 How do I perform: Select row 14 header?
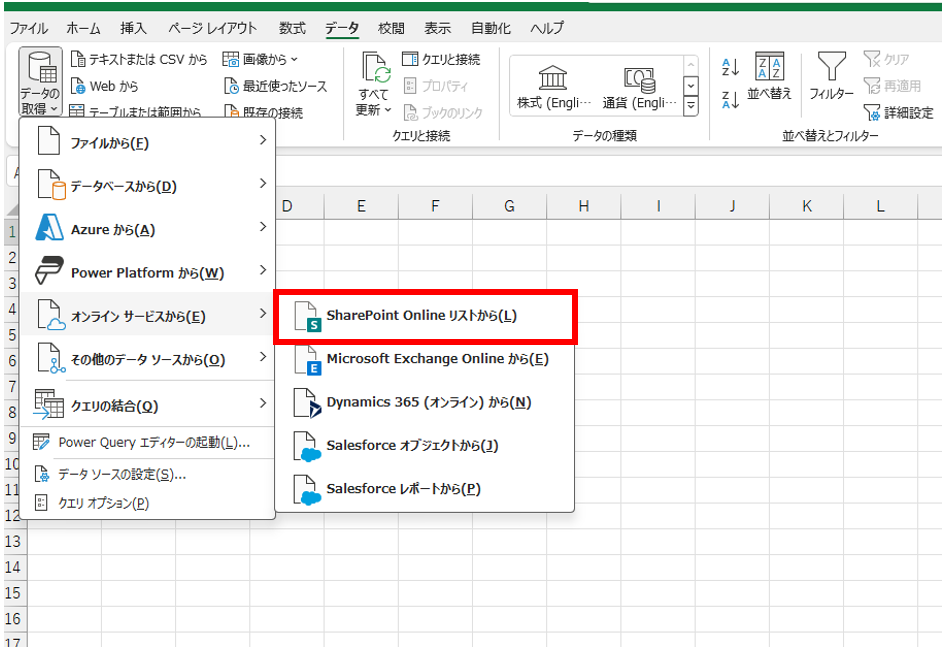(13, 568)
